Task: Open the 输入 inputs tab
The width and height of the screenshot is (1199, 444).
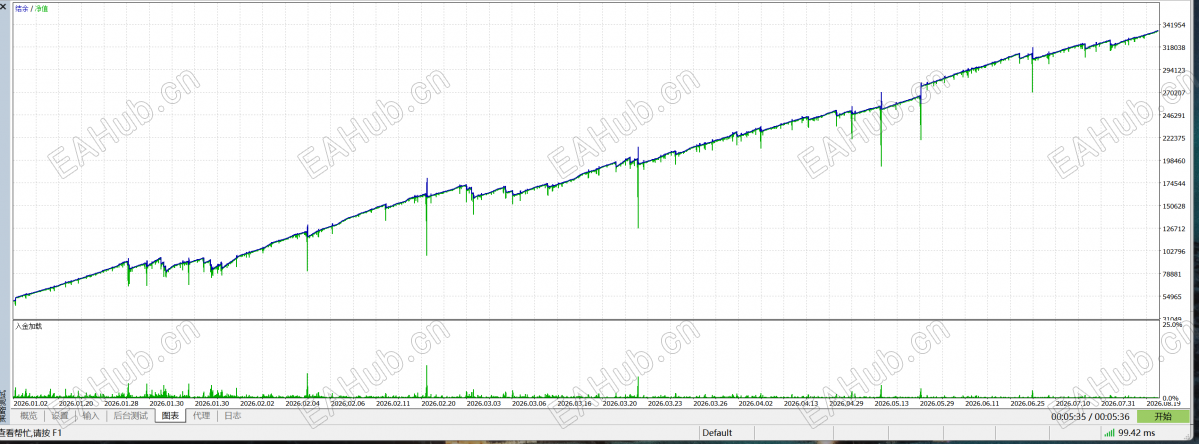Action: coord(91,416)
